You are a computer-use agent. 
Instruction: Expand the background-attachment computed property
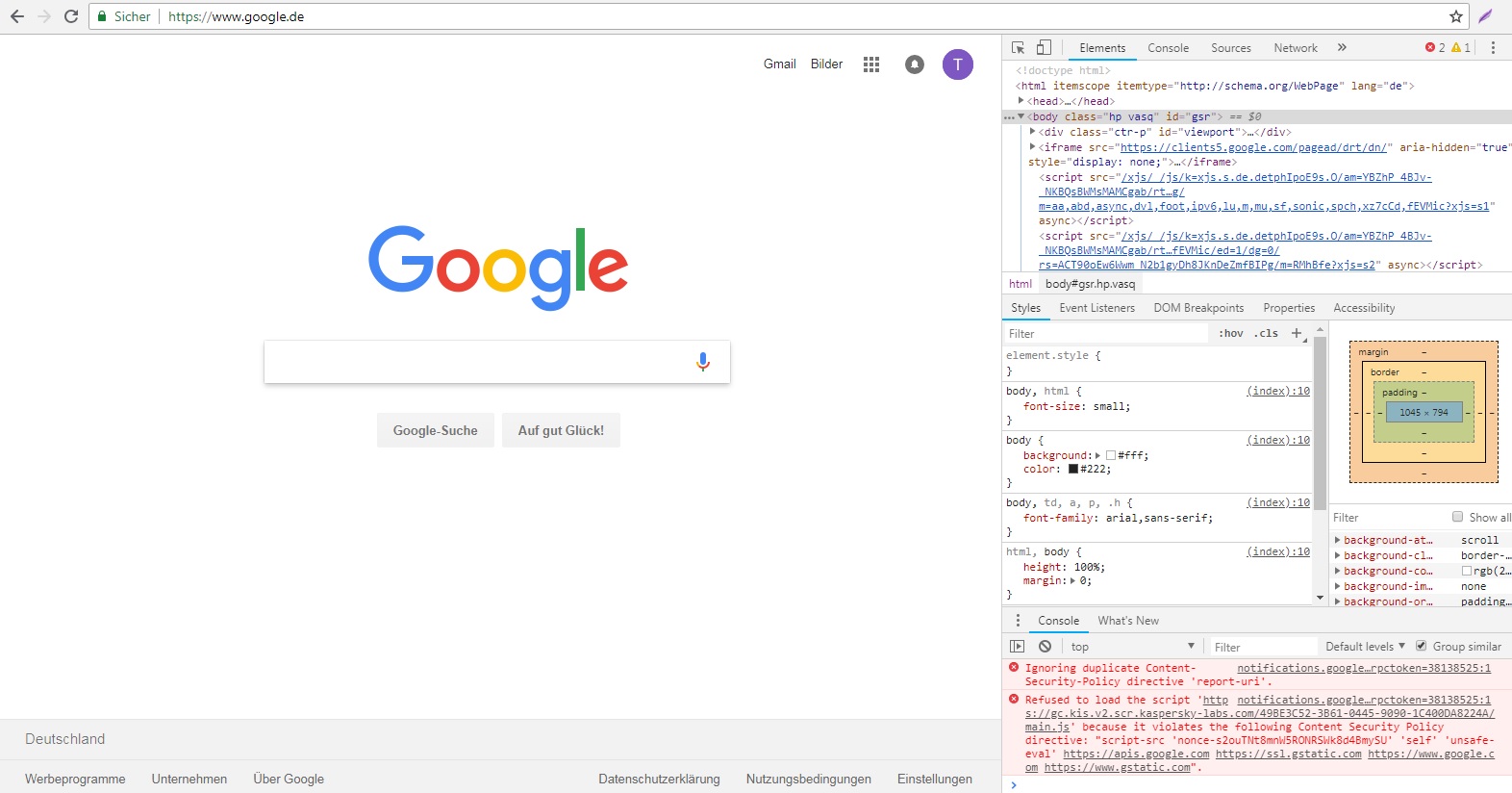[1338, 540]
